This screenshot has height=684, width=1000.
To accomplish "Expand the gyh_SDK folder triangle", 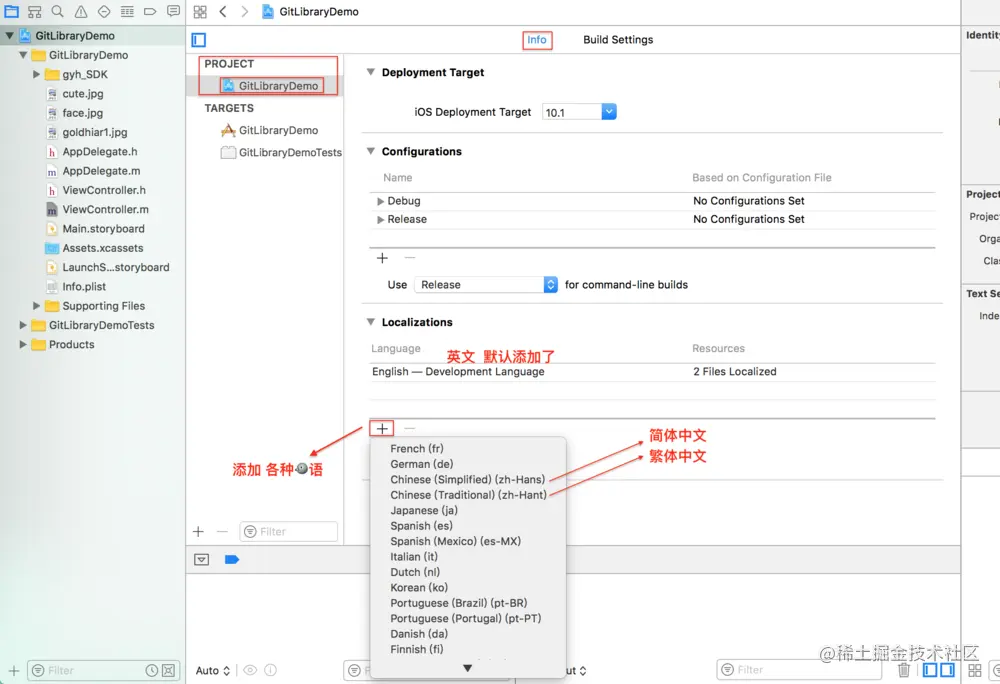I will 36,75.
